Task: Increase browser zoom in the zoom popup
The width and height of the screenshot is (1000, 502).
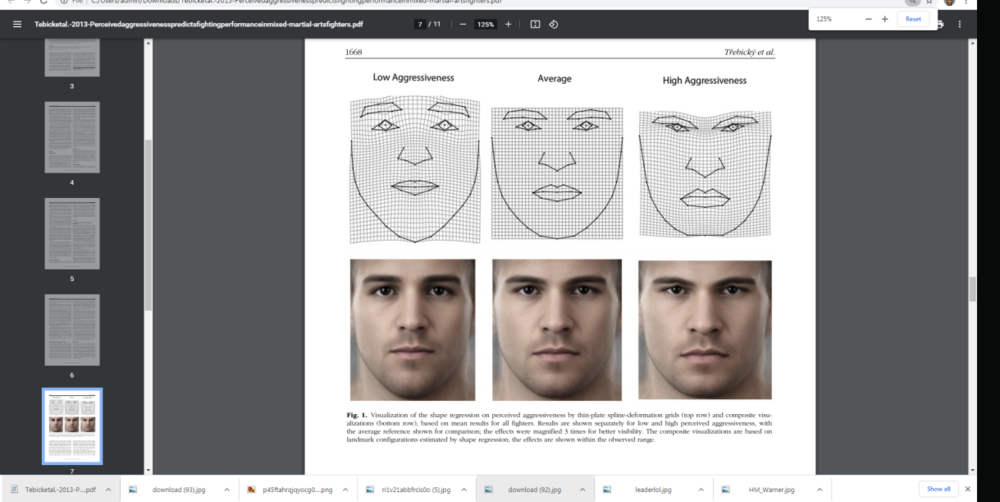Action: click(885, 19)
